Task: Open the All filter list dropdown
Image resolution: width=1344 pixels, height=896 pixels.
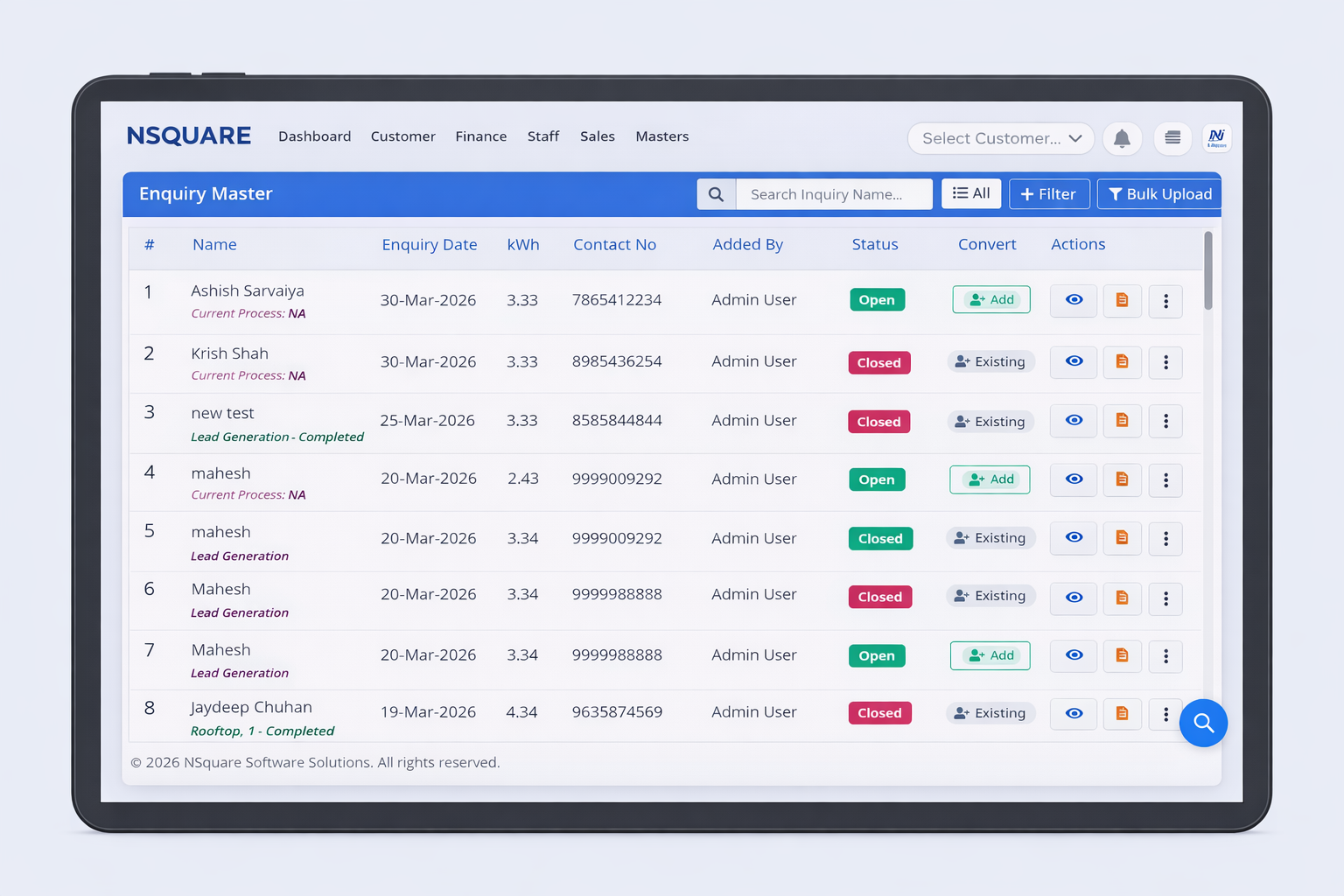Action: point(971,193)
